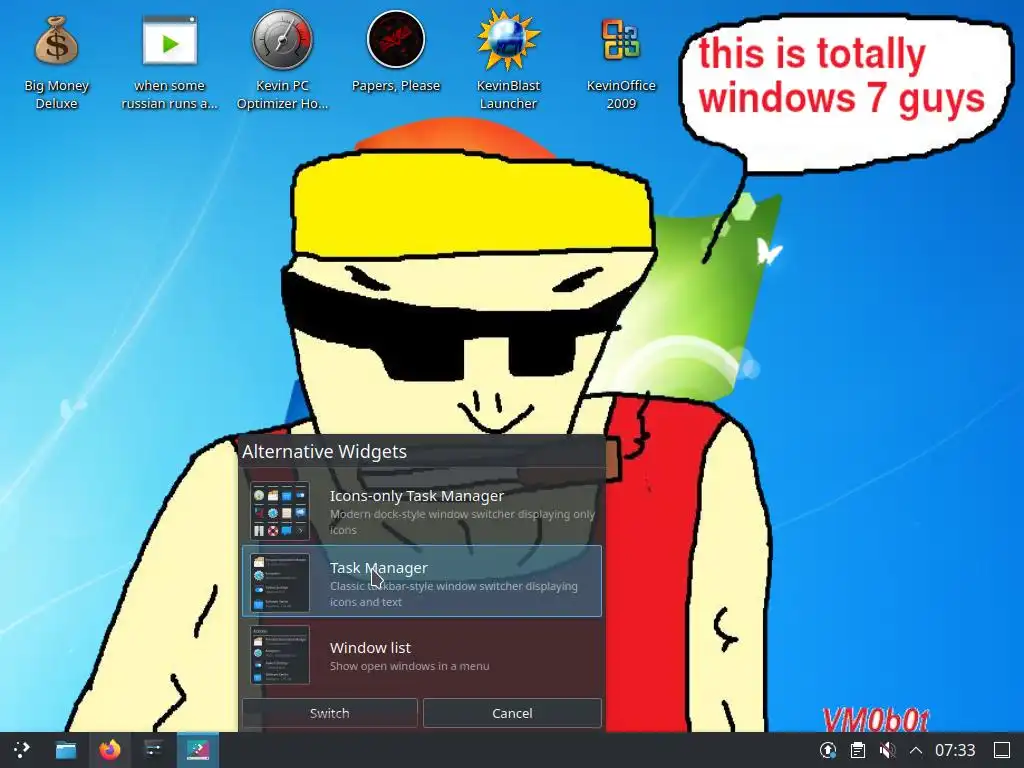
Task: Click 'Modern dock-style window switcher' description
Action: [462, 522]
